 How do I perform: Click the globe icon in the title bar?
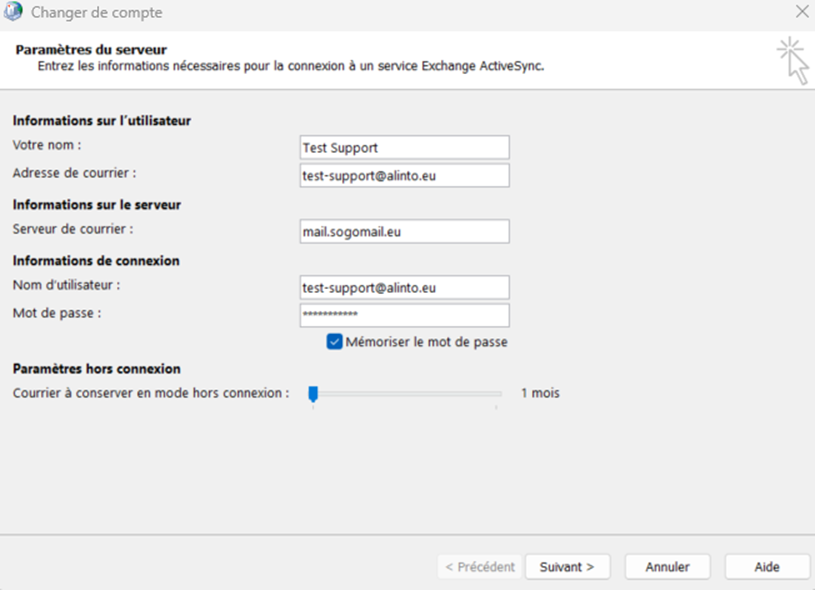[x=14, y=13]
